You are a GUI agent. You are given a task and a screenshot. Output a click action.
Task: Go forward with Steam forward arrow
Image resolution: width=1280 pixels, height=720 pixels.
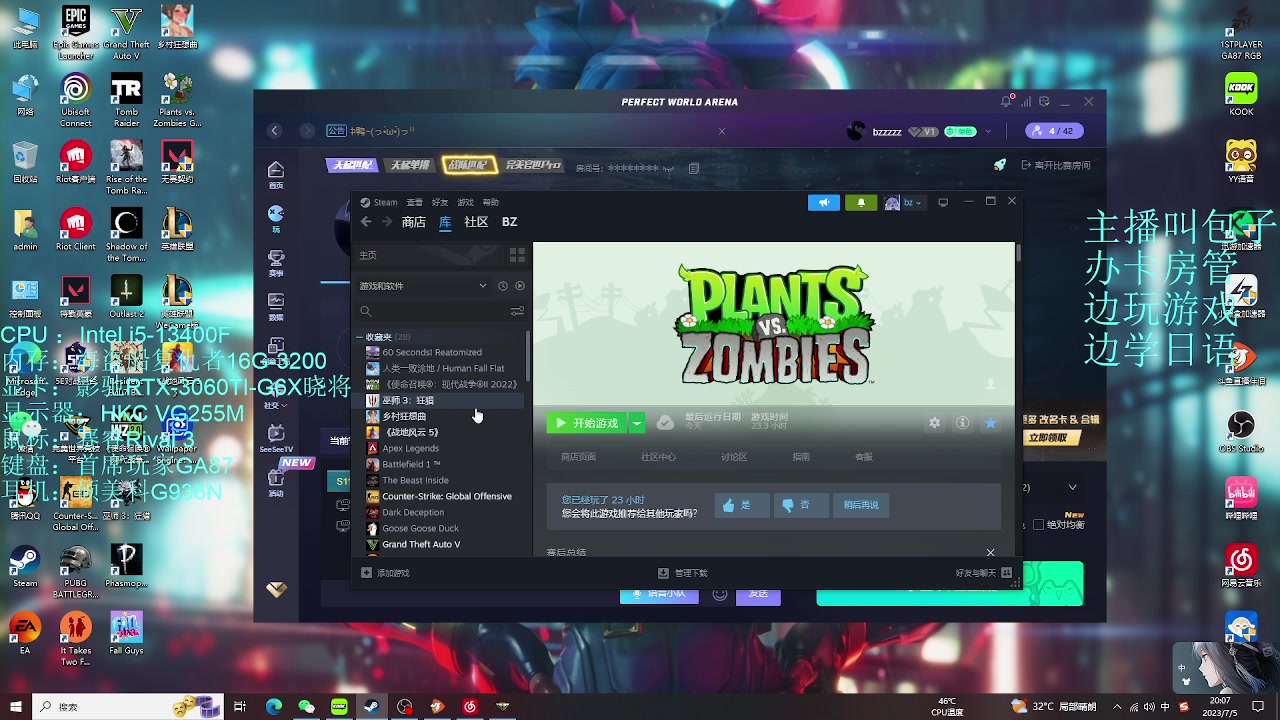pyautogui.click(x=388, y=222)
